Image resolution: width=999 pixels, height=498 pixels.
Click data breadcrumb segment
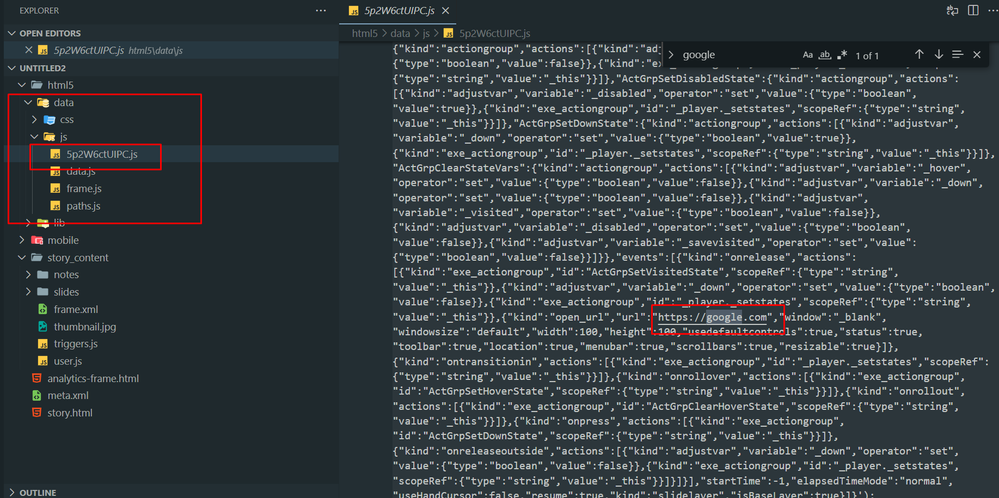click(x=400, y=33)
